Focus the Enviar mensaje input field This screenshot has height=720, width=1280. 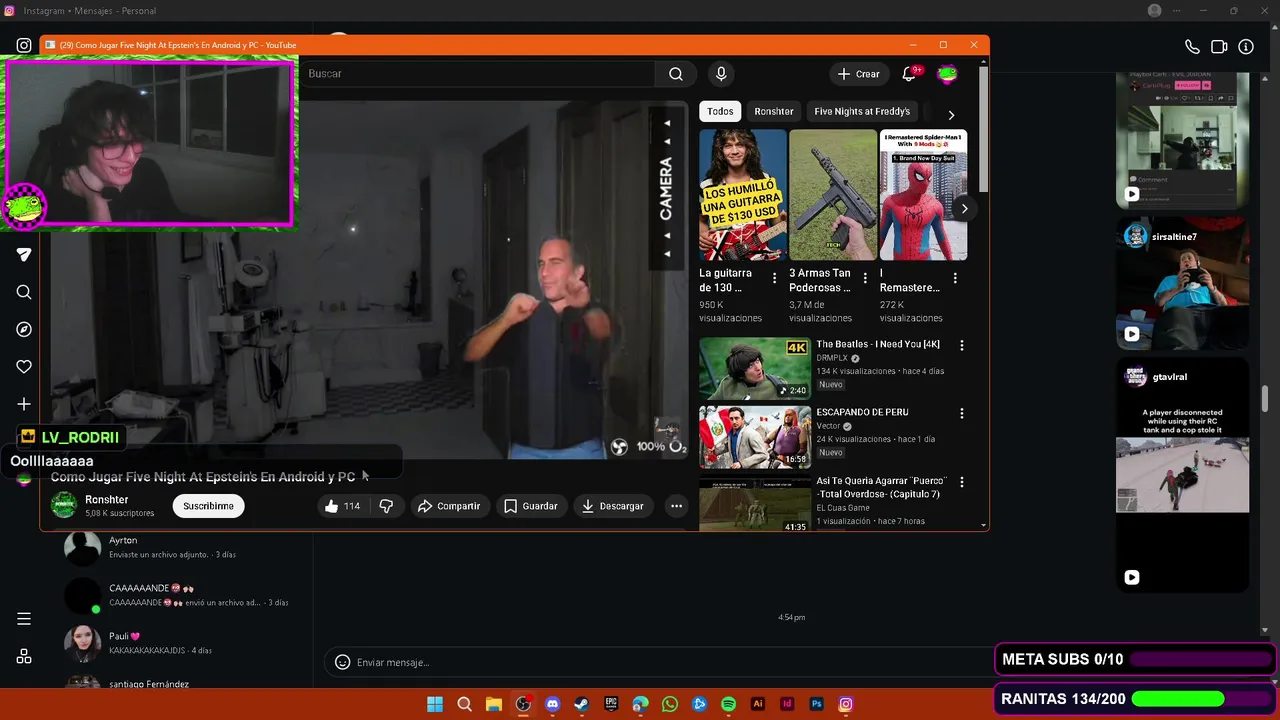pos(670,662)
